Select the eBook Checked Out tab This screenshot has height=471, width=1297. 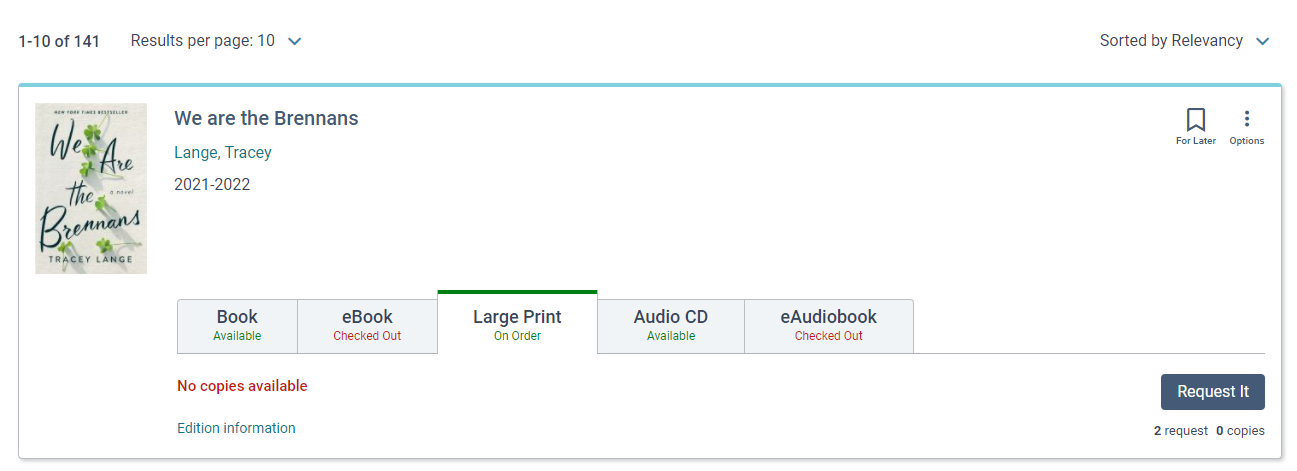[x=367, y=326]
